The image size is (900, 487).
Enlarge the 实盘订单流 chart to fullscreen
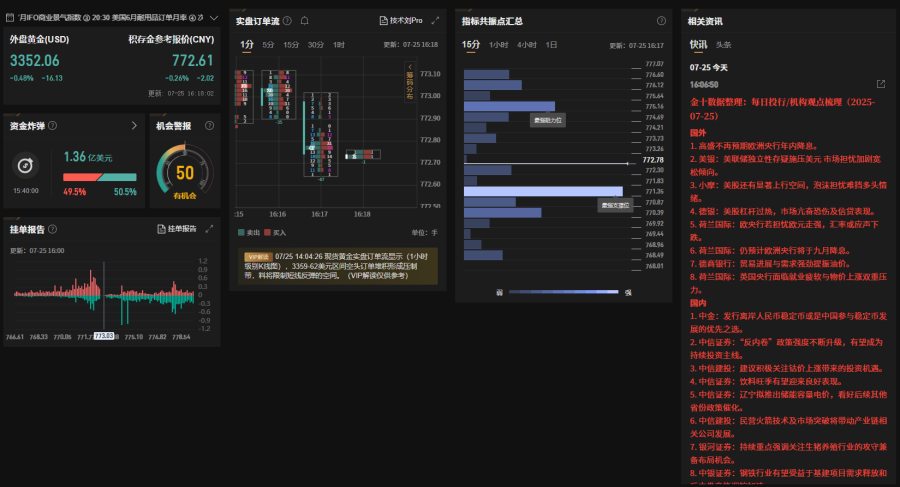coord(435,21)
